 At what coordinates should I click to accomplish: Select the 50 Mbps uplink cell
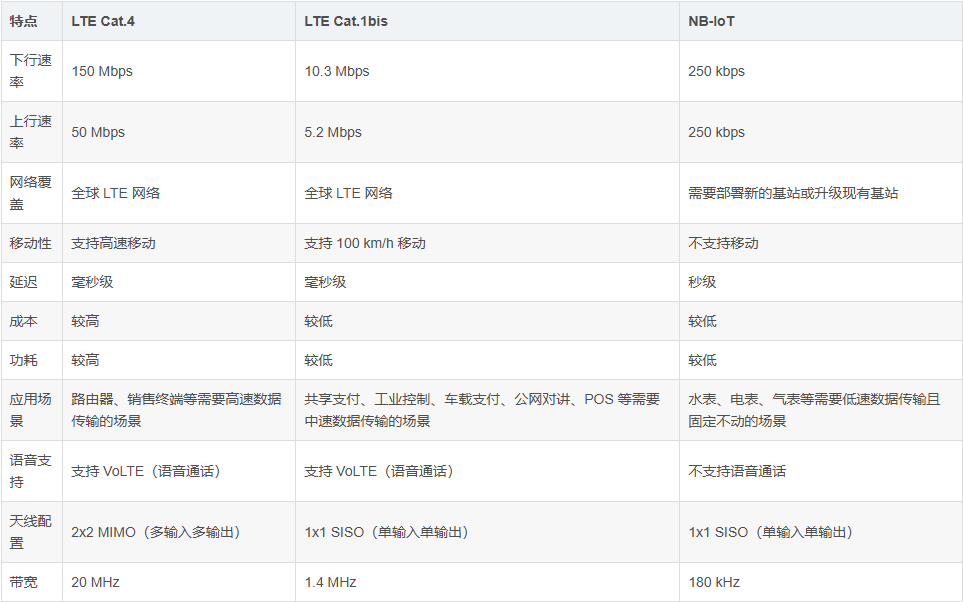(98, 132)
